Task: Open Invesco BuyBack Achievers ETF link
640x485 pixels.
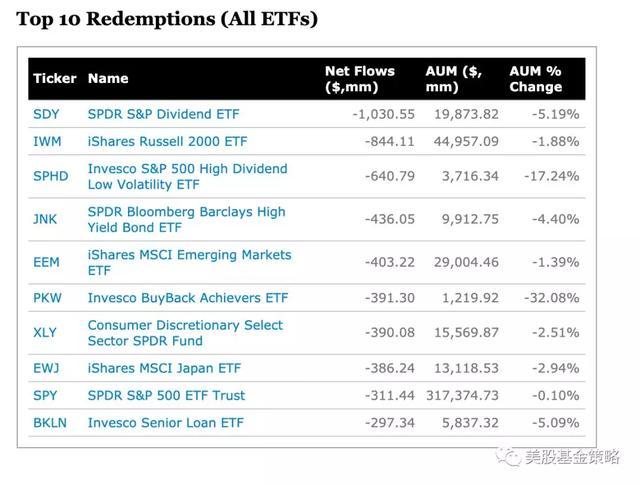Action: 187,298
